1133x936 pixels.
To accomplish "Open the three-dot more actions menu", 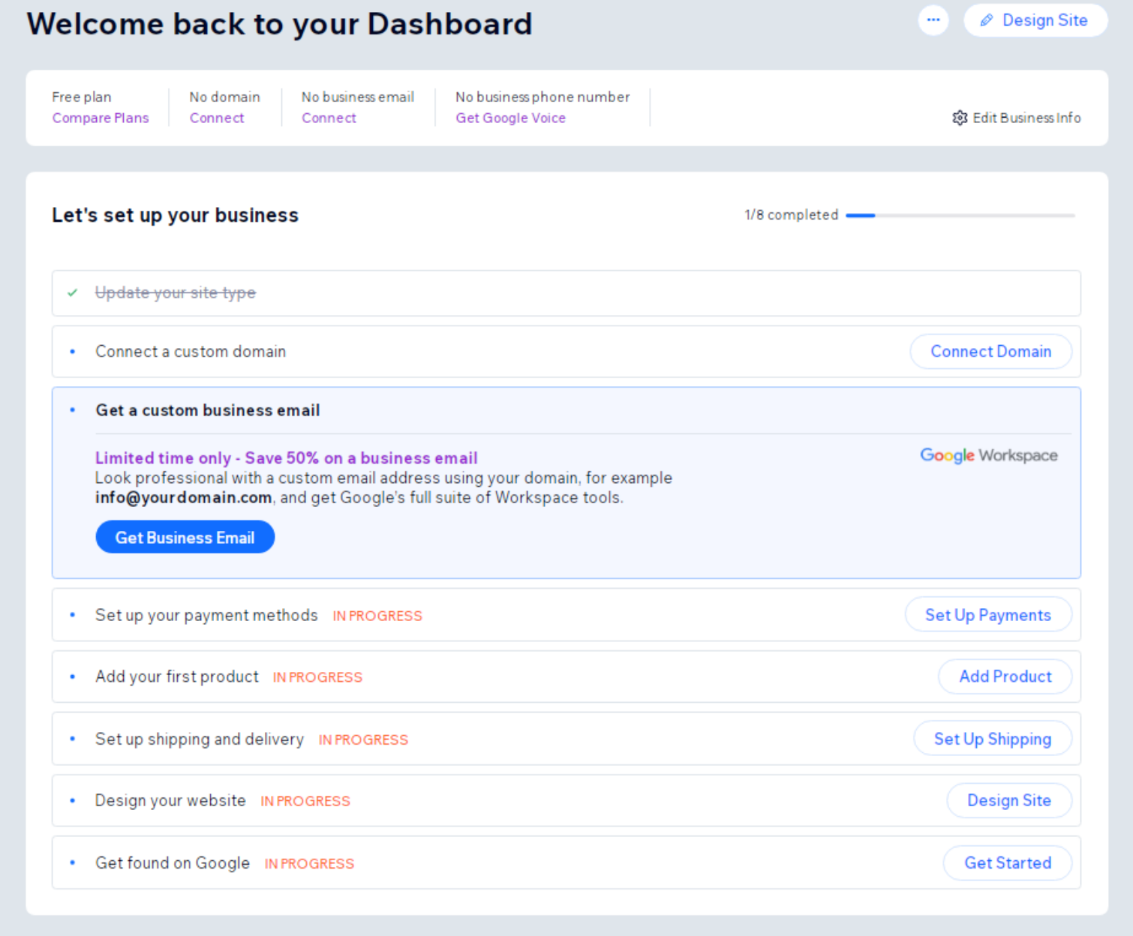I will pos(933,20).
